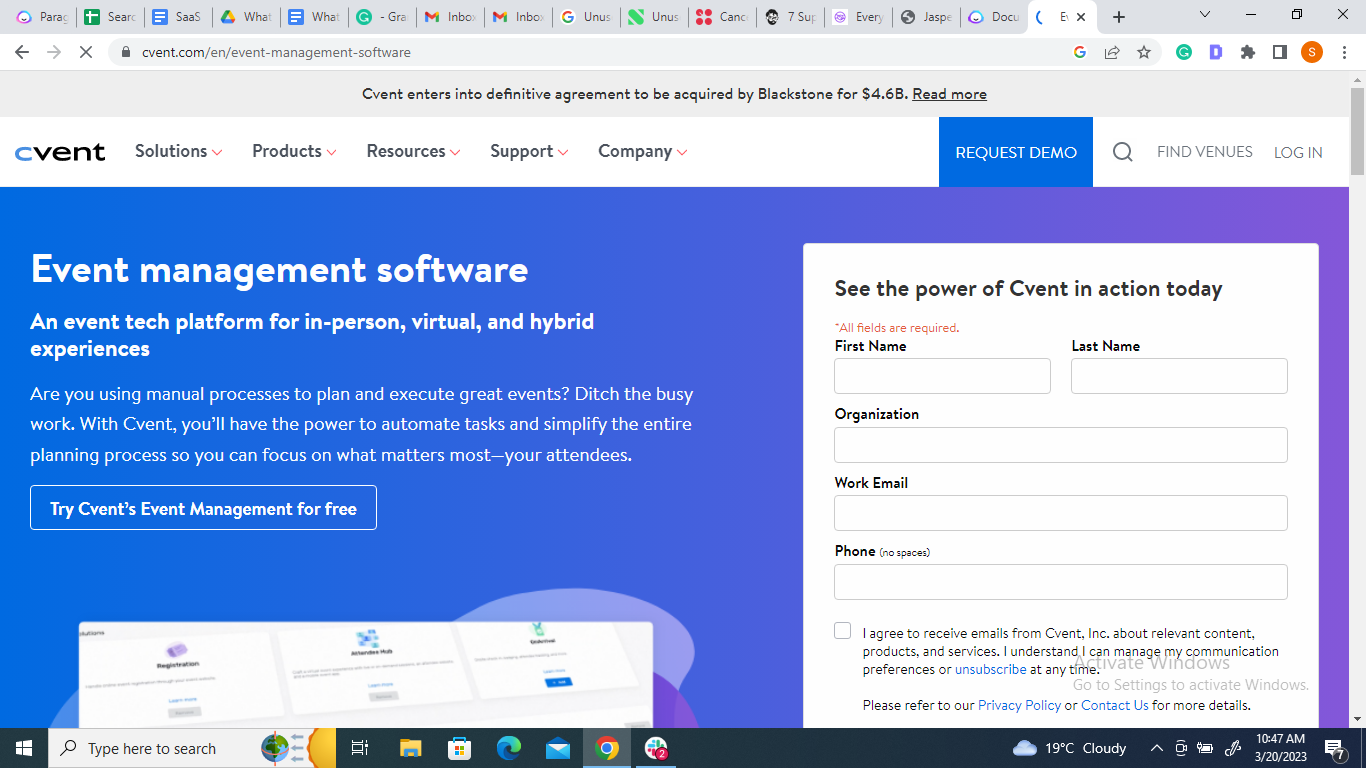Open the Windows Start menu
The image size is (1366, 768).
pos(24,748)
